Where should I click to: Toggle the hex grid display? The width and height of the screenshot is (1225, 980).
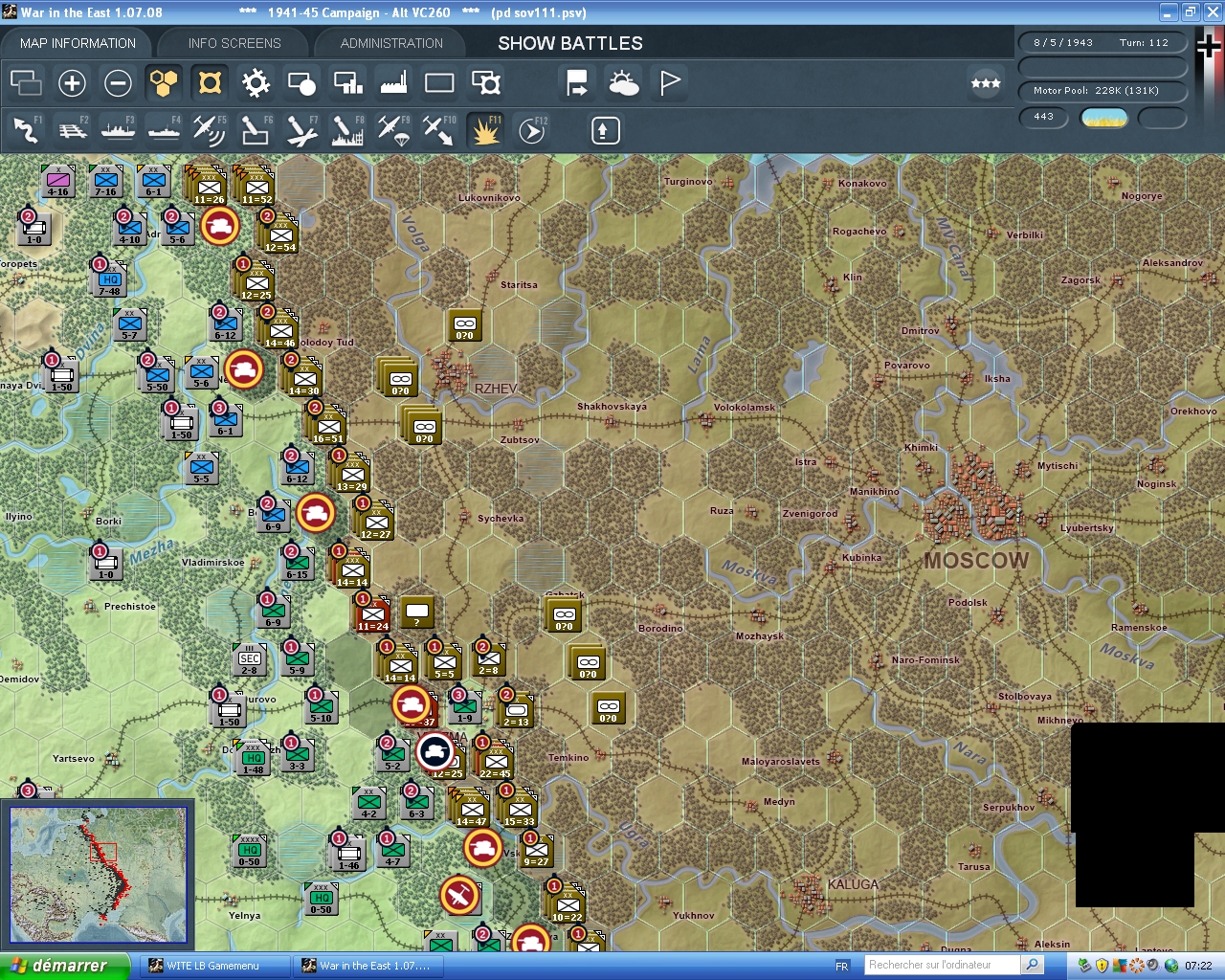tap(164, 83)
